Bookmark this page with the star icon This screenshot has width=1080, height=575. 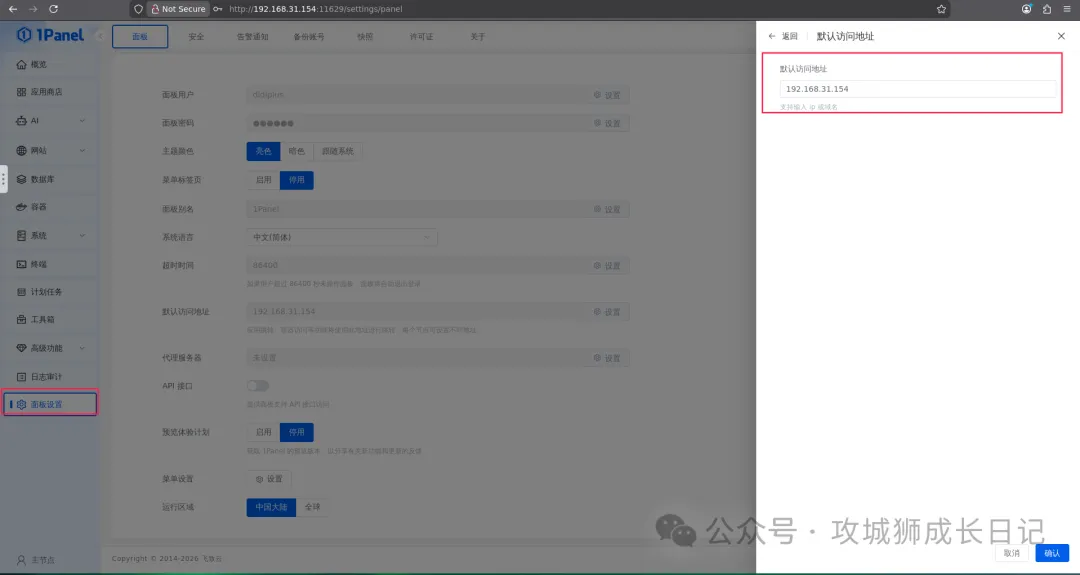coord(941,9)
